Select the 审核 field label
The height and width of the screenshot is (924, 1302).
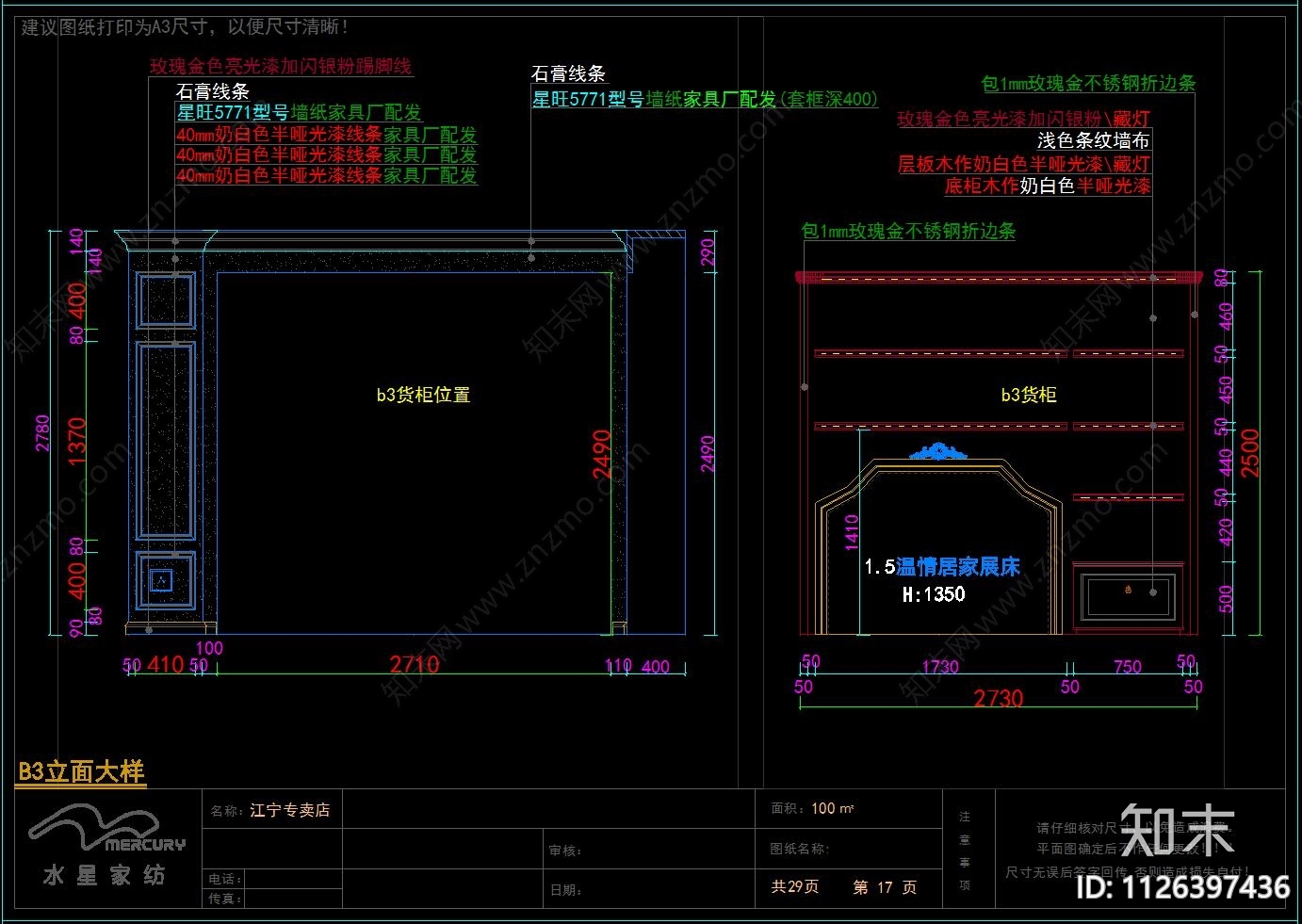tap(566, 851)
